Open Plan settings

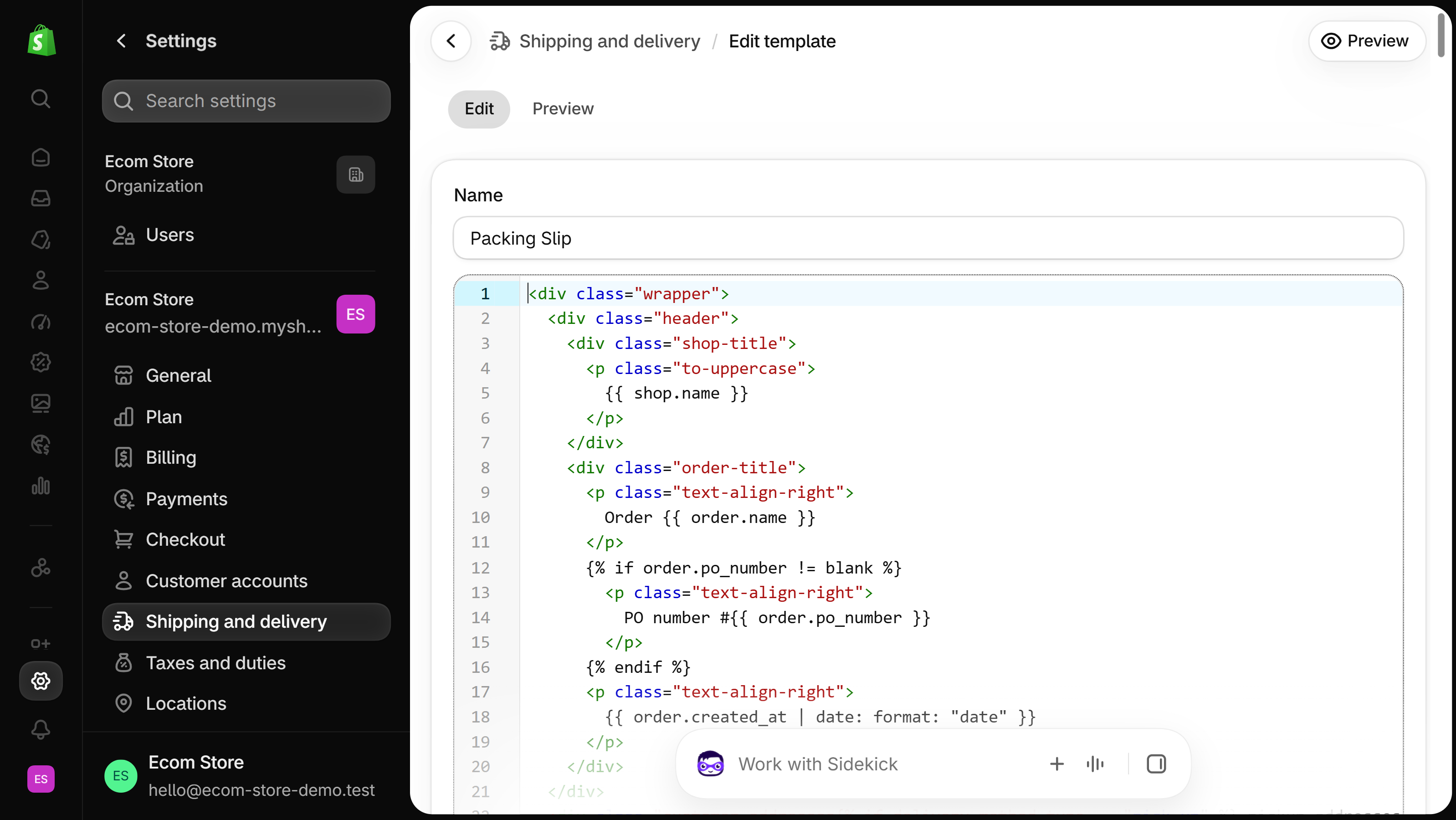pyautogui.click(x=246, y=416)
